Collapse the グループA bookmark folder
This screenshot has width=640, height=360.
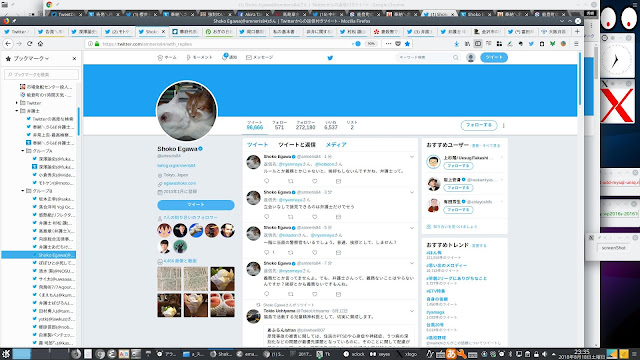[x=23, y=151]
